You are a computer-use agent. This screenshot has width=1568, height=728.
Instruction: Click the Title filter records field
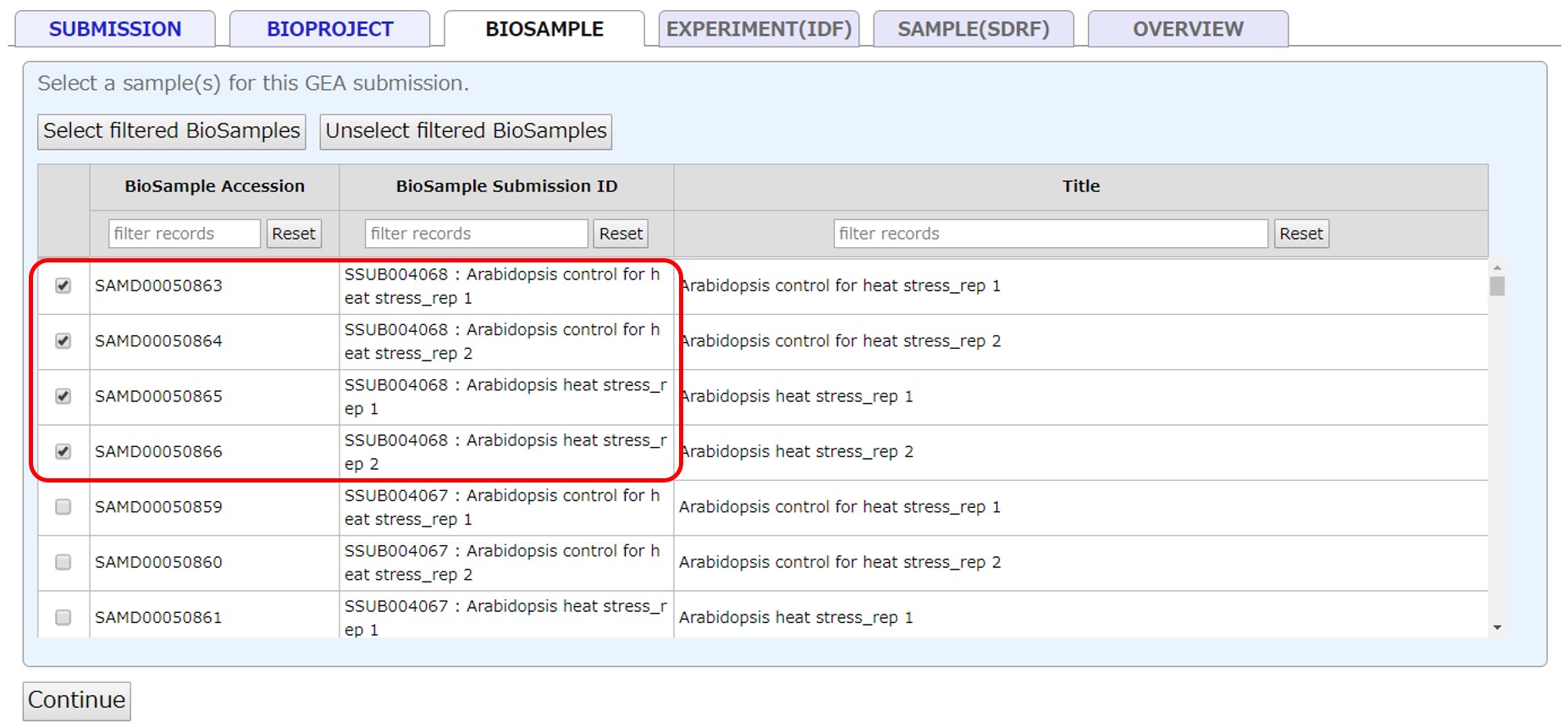1050,234
